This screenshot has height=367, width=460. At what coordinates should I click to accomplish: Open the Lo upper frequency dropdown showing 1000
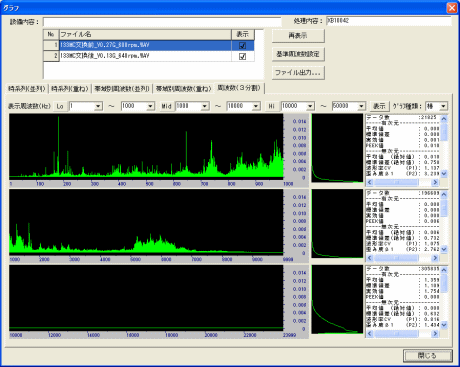coord(151,106)
